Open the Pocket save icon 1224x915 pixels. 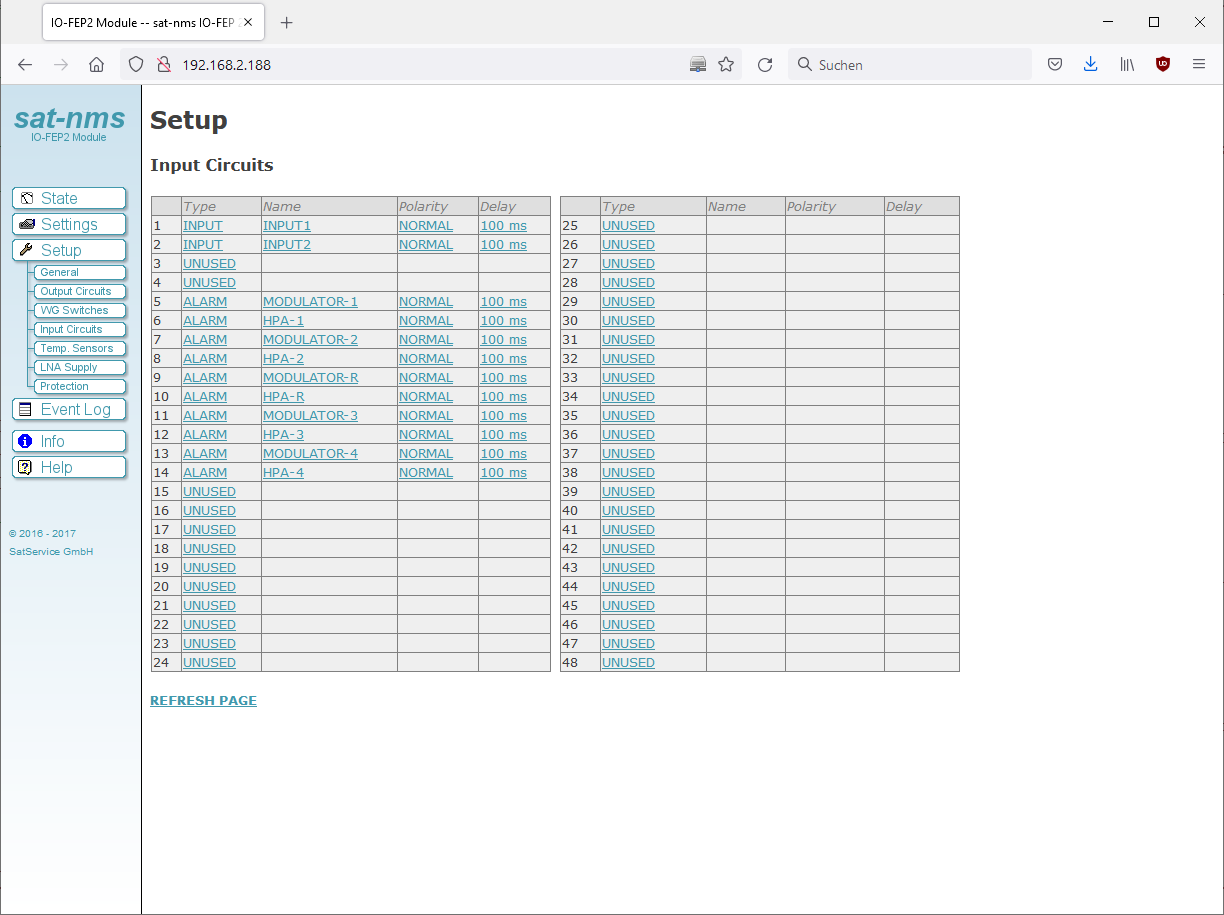tap(1054, 65)
